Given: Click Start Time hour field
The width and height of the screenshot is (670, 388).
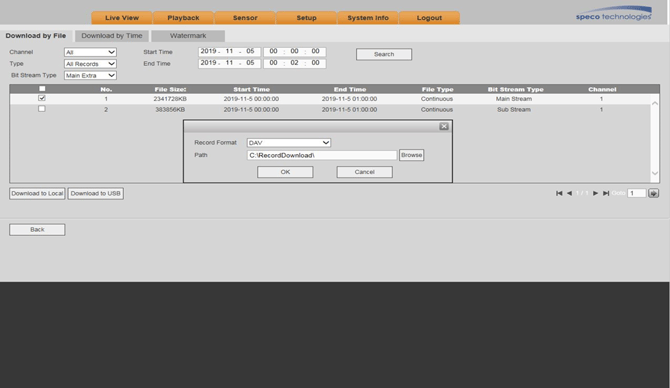Looking at the screenshot, I should point(273,51).
